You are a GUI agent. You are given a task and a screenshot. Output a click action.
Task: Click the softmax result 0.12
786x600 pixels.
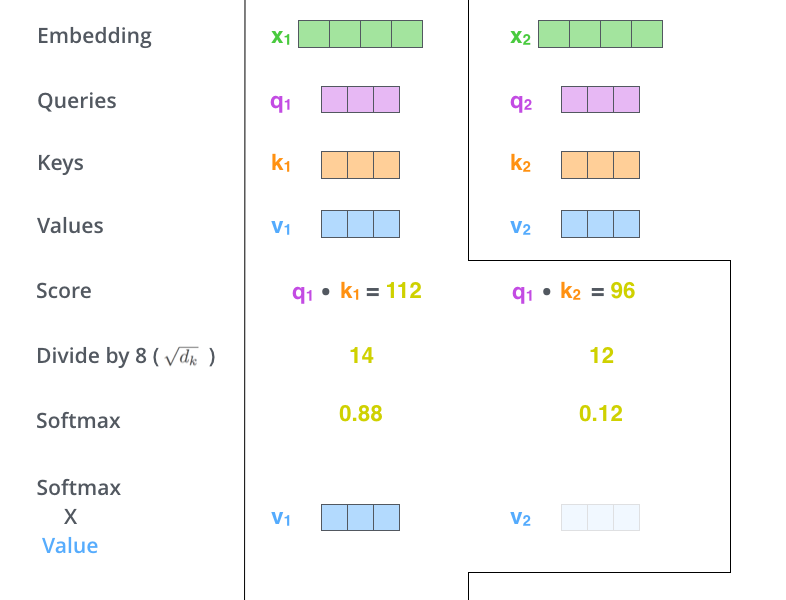pyautogui.click(x=601, y=414)
